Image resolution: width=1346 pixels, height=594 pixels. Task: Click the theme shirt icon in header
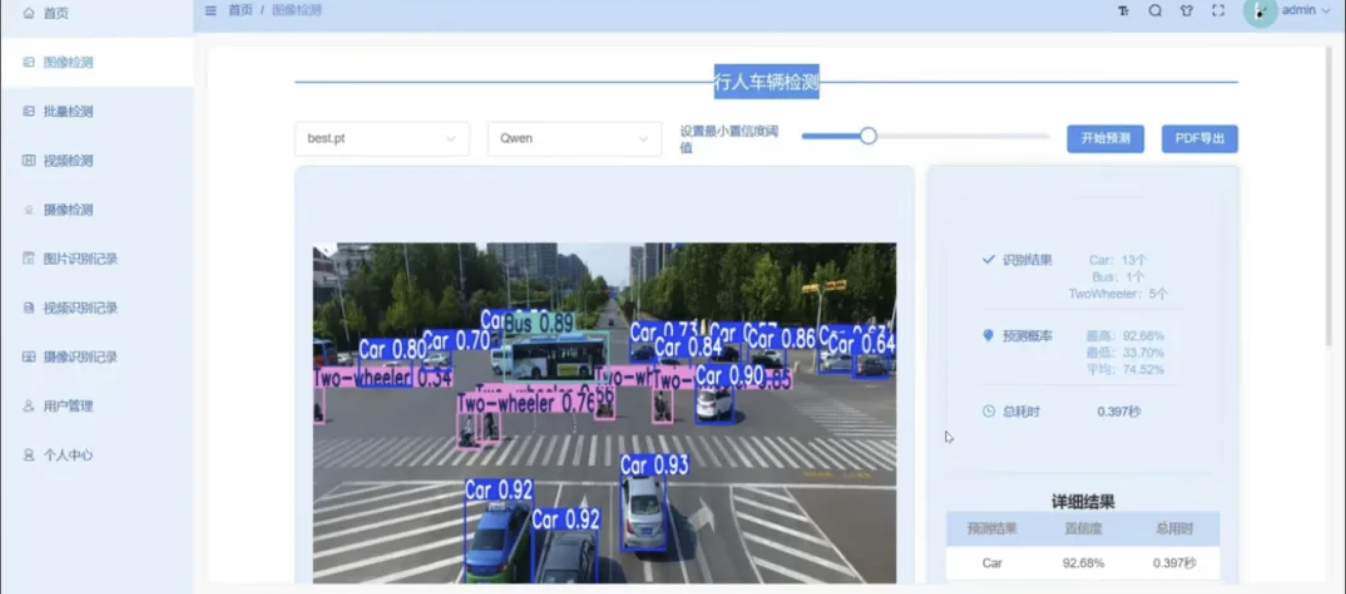coord(1186,11)
